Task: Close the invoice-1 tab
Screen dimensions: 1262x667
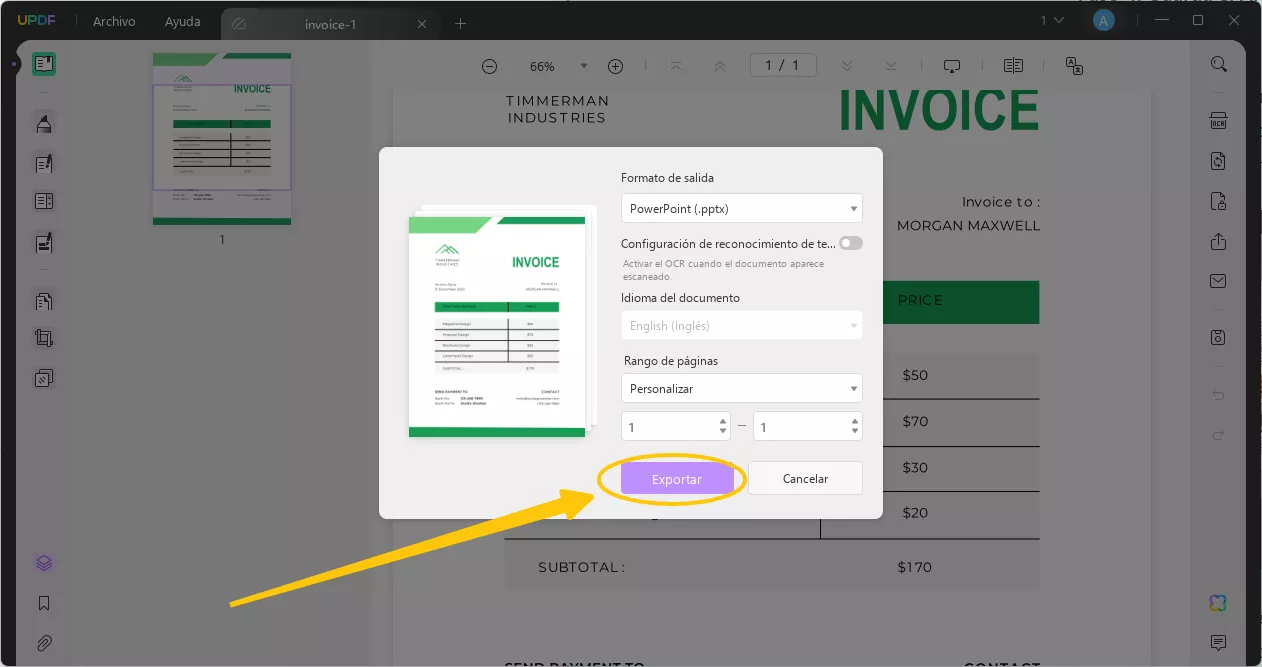Action: tap(422, 24)
